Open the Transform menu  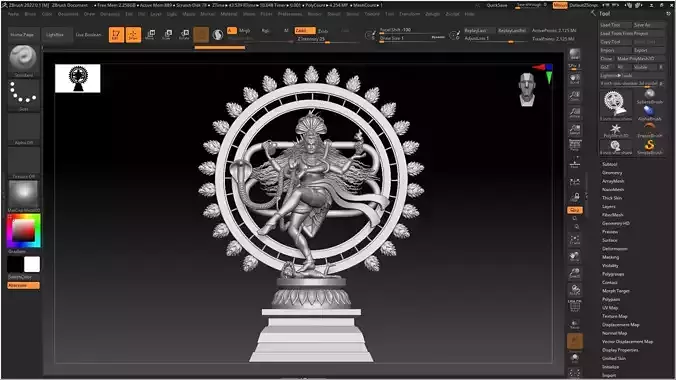pyautogui.click(x=409, y=14)
